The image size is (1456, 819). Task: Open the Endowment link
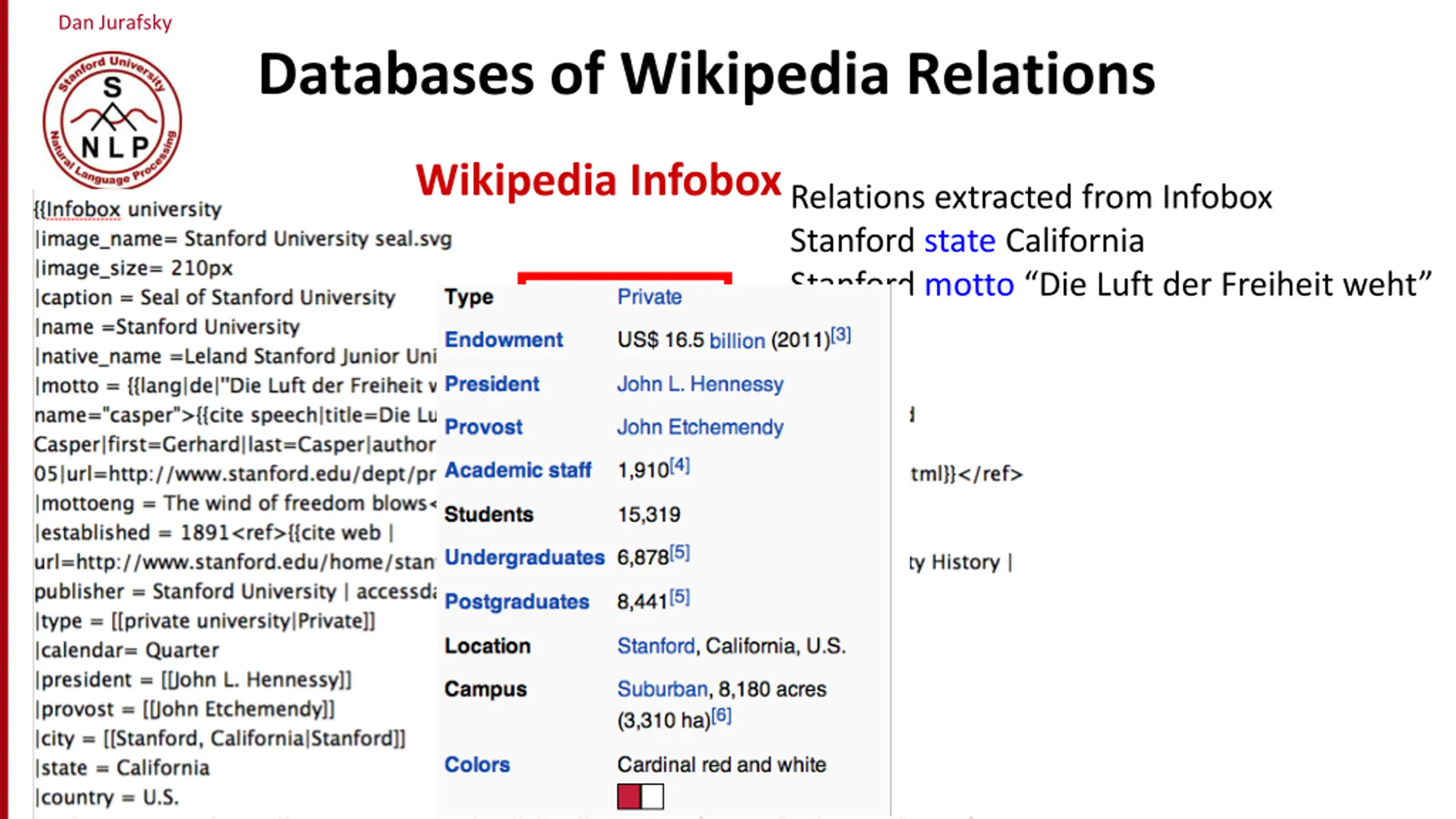tap(503, 340)
